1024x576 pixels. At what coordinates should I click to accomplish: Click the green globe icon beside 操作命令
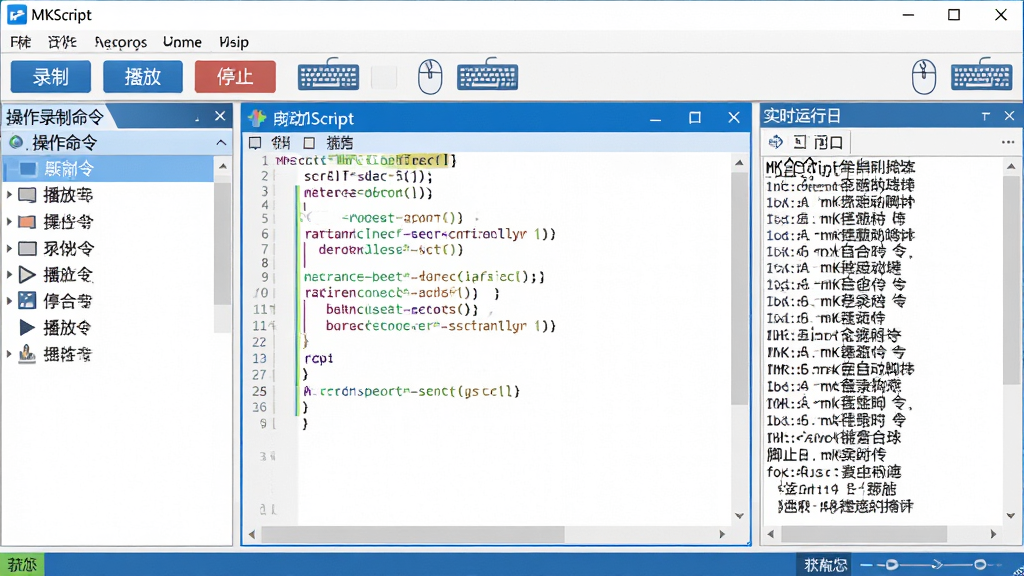[16, 142]
